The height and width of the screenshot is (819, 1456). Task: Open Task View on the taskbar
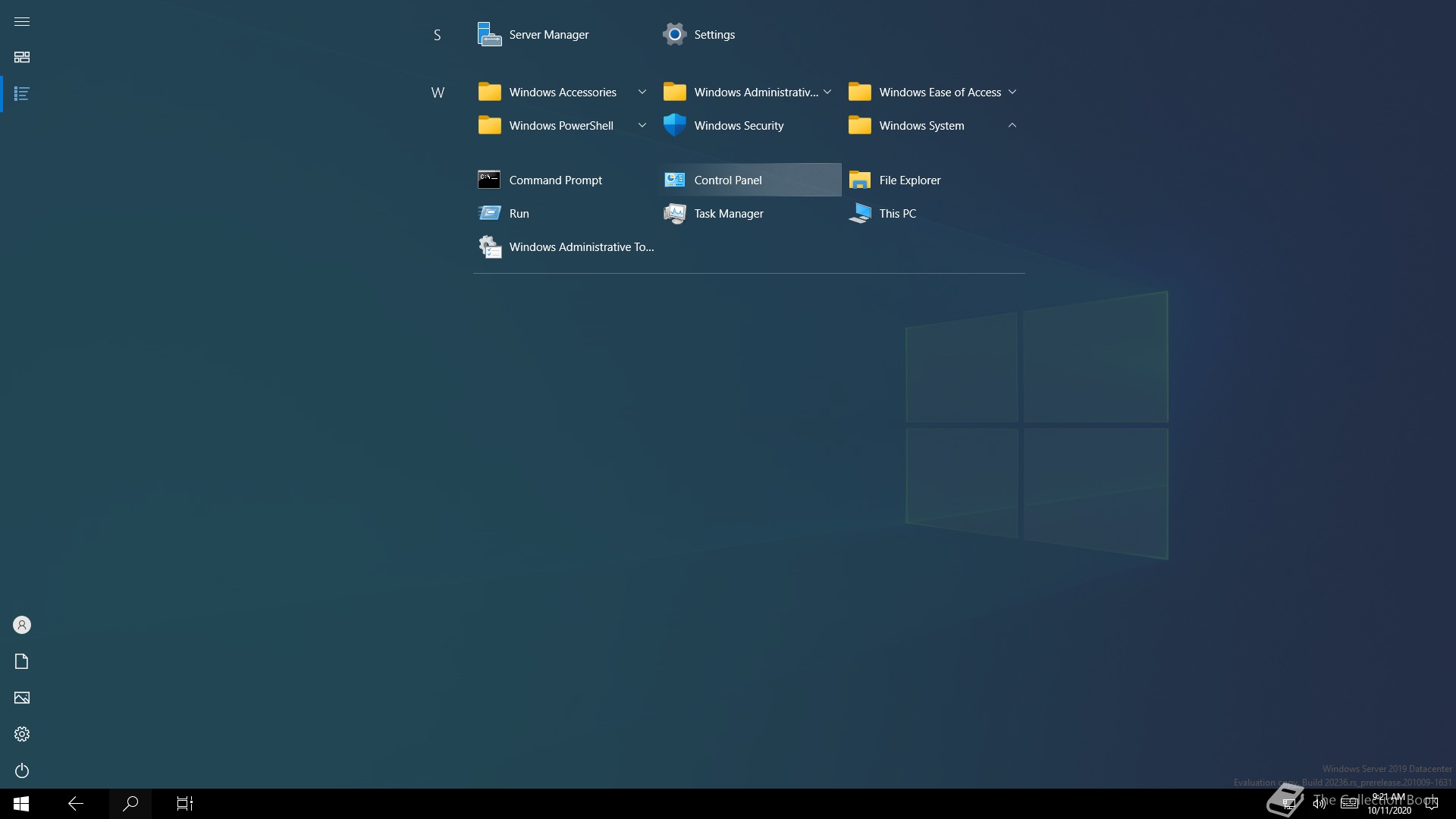coord(185,804)
